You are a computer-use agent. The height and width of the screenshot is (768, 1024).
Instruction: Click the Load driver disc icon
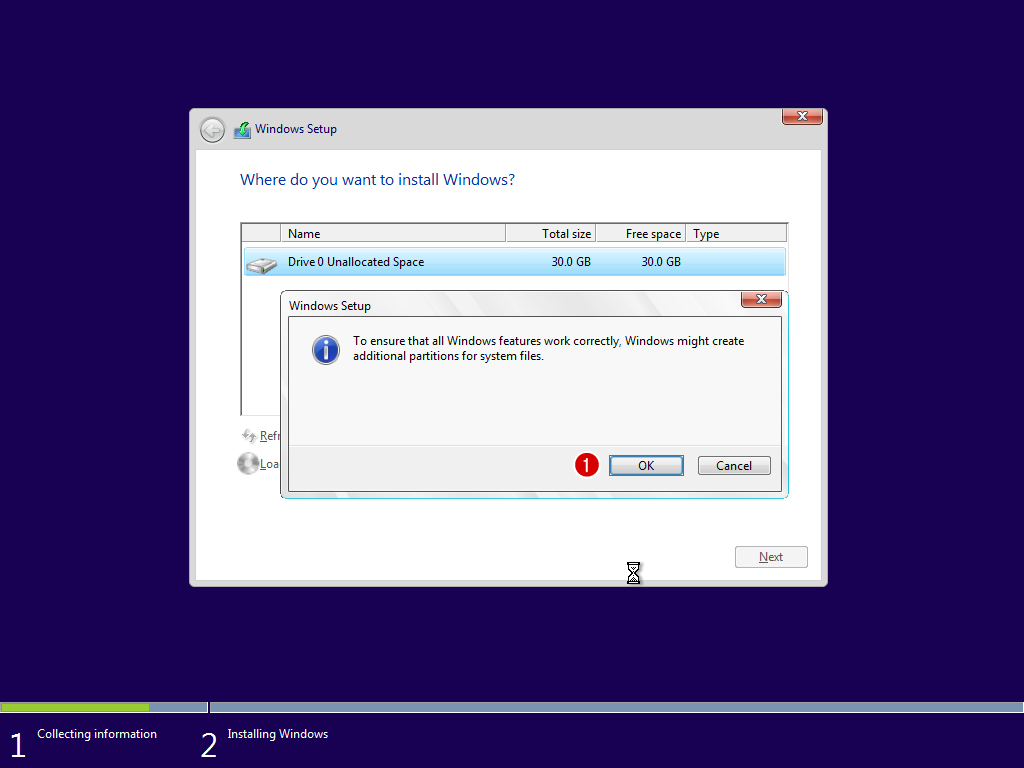[248, 463]
